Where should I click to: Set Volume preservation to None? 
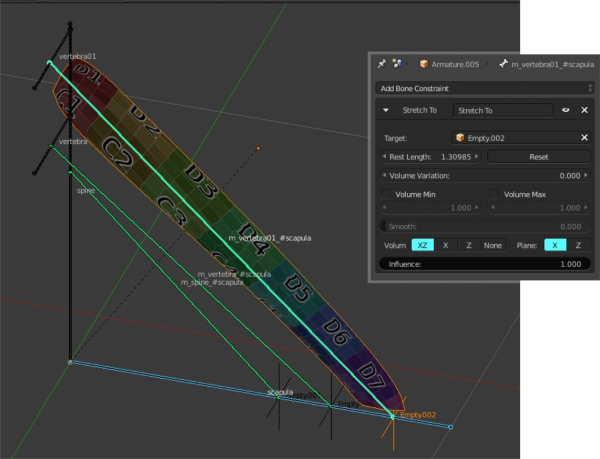coord(493,245)
